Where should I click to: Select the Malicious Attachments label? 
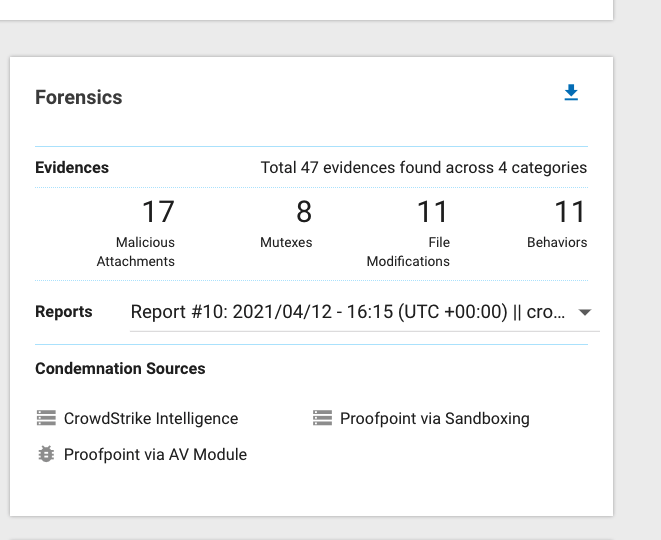pyautogui.click(x=135, y=252)
